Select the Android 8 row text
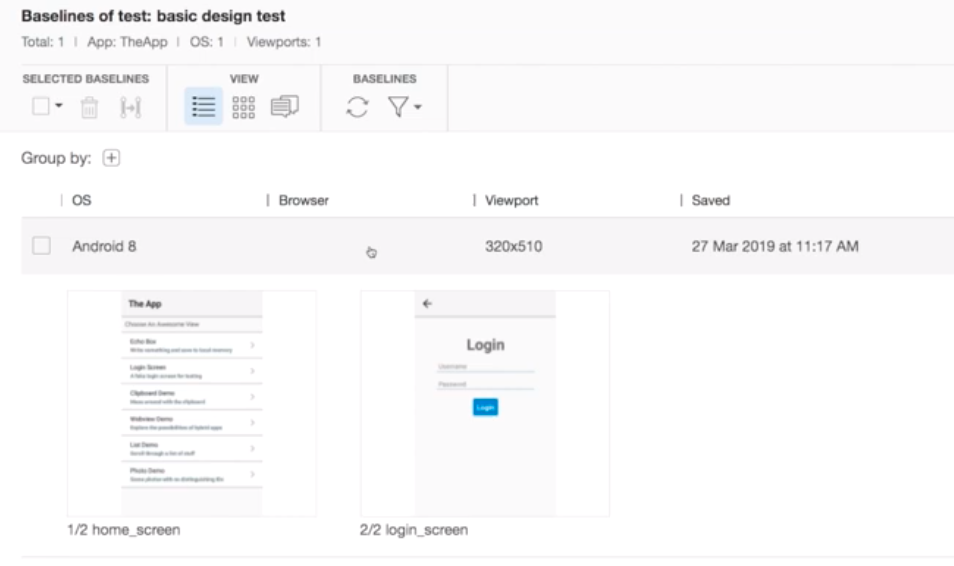The width and height of the screenshot is (954, 566). (x=104, y=246)
